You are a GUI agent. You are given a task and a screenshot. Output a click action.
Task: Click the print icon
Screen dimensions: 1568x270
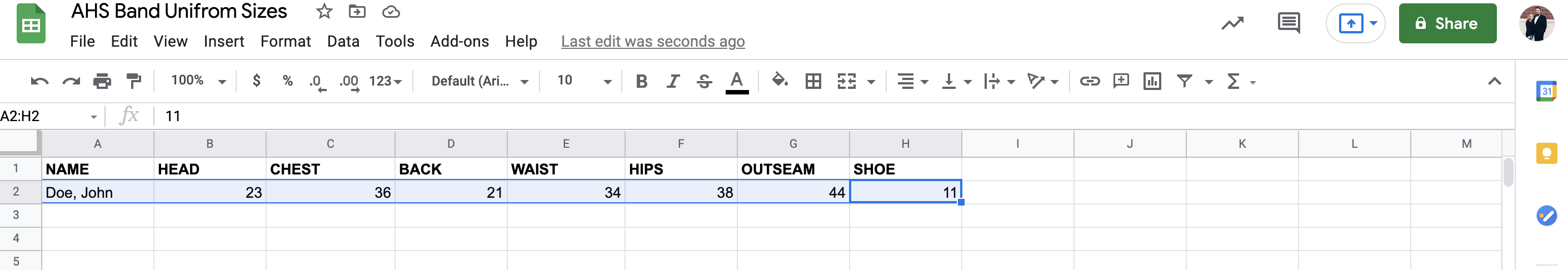tap(102, 81)
